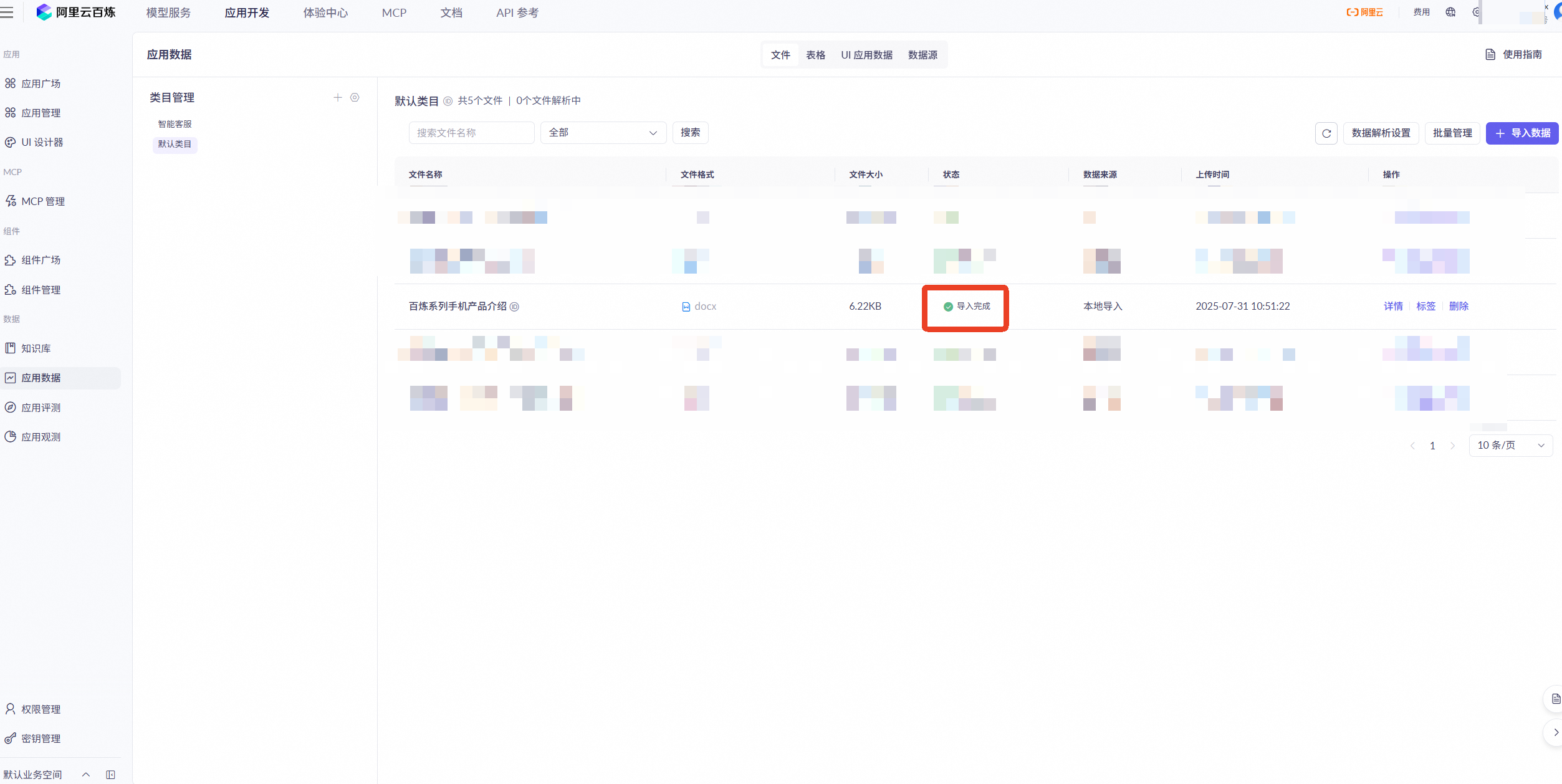Switch to the 表格 tab

[x=815, y=55]
